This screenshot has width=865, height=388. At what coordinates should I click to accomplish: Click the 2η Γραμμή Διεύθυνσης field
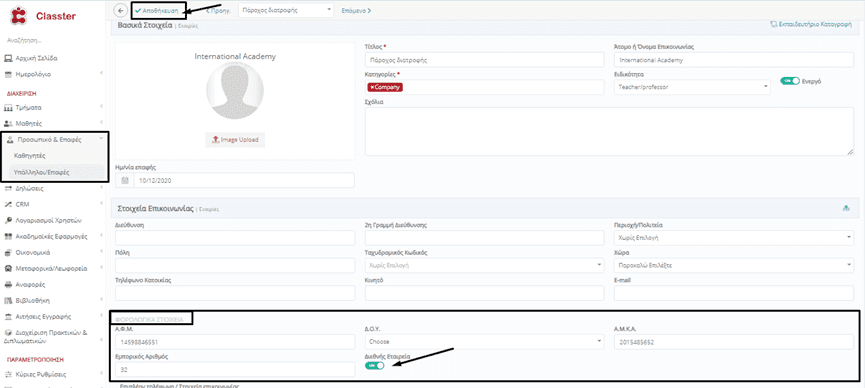pos(485,238)
